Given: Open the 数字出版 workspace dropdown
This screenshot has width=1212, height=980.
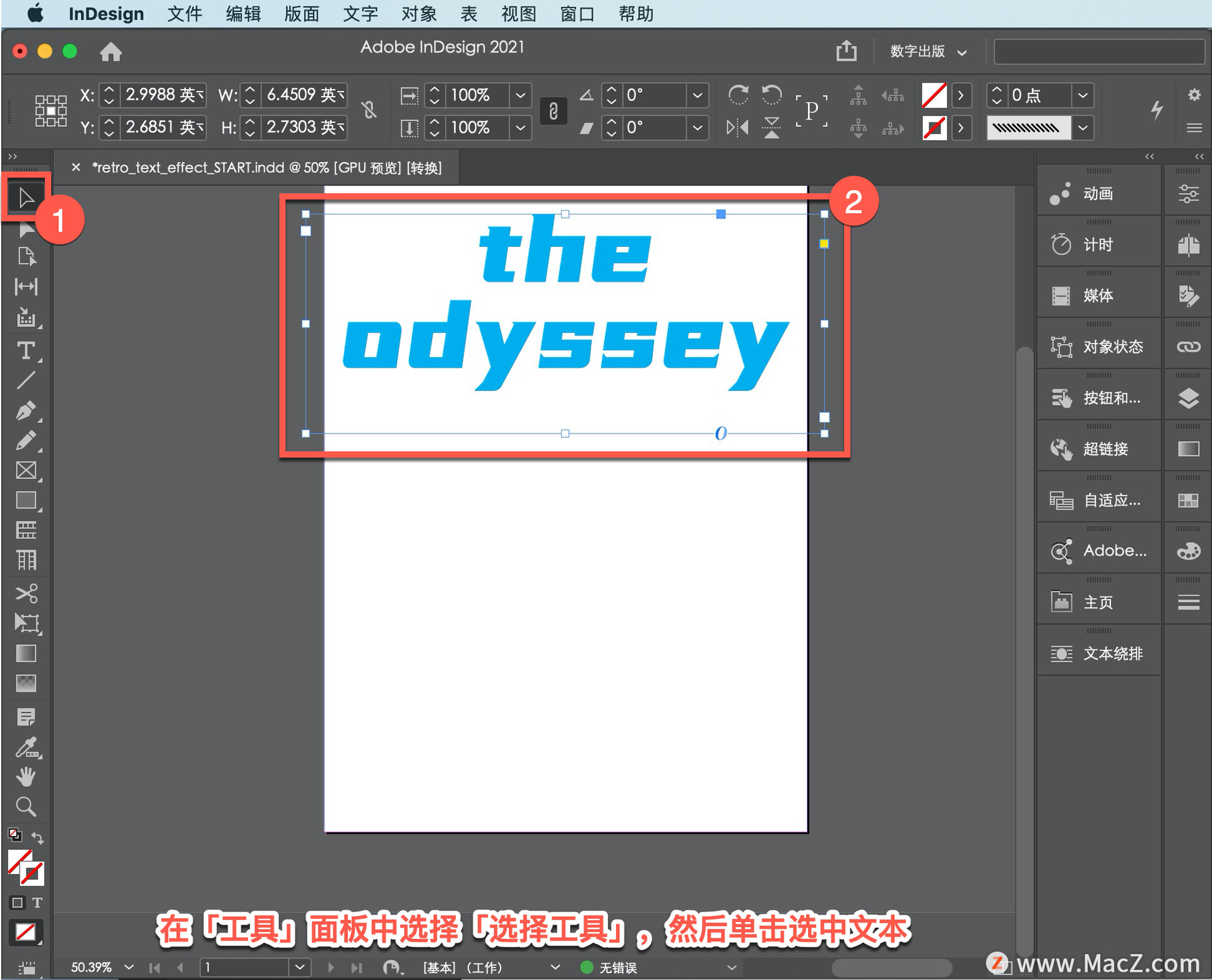Looking at the screenshot, I should [928, 52].
